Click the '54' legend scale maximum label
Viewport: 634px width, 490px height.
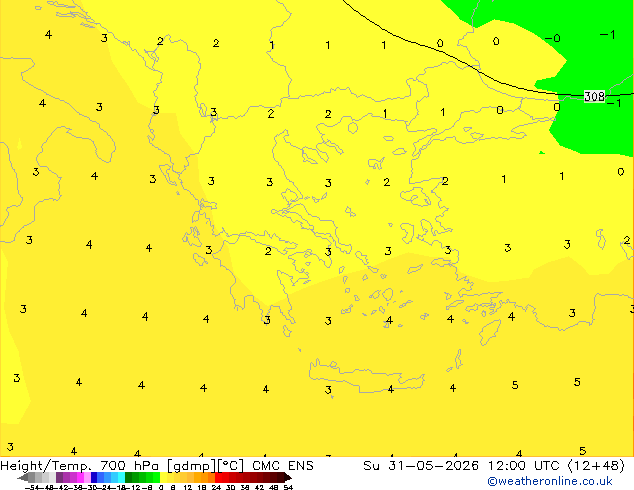tap(288, 488)
